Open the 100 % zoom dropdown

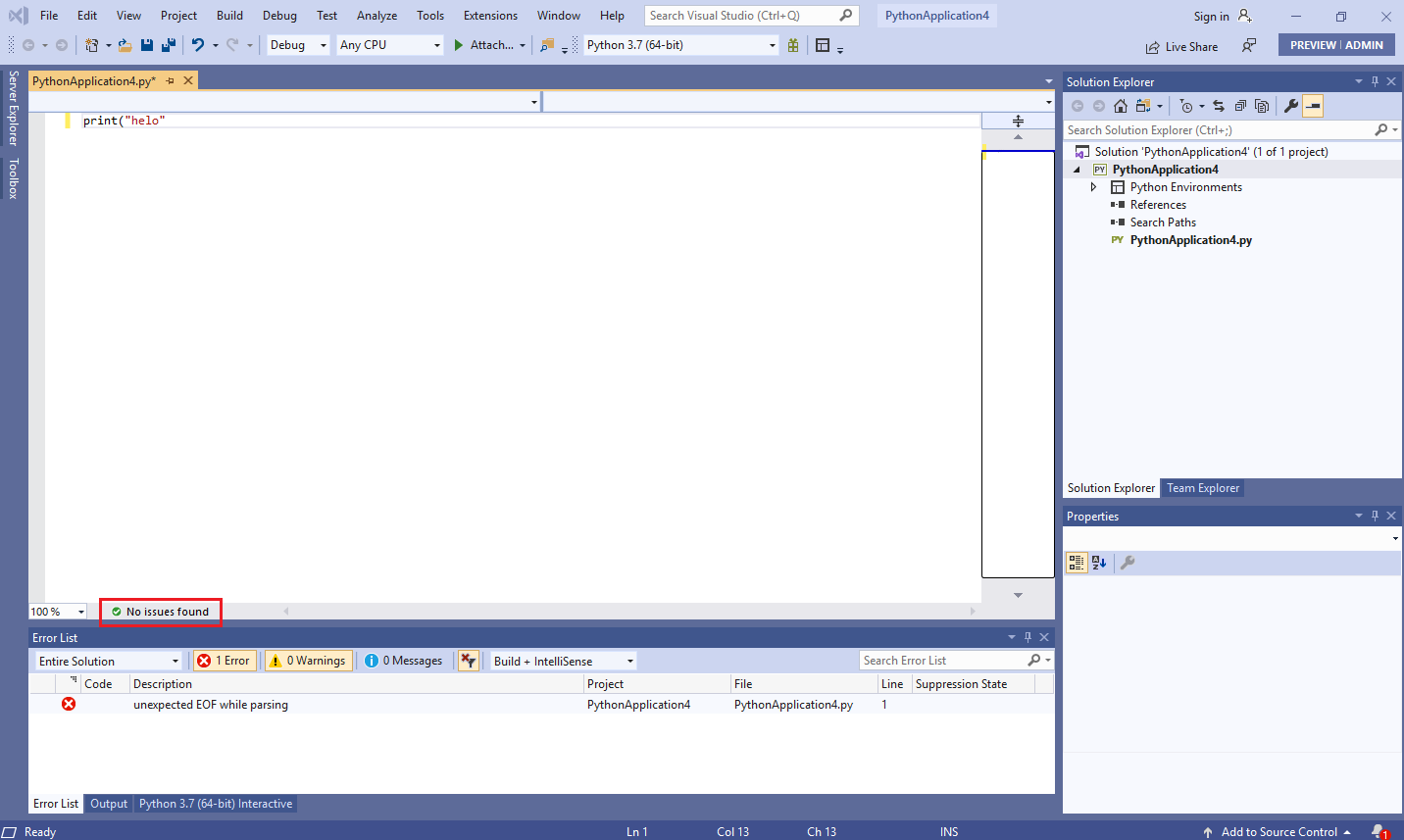[x=58, y=612]
